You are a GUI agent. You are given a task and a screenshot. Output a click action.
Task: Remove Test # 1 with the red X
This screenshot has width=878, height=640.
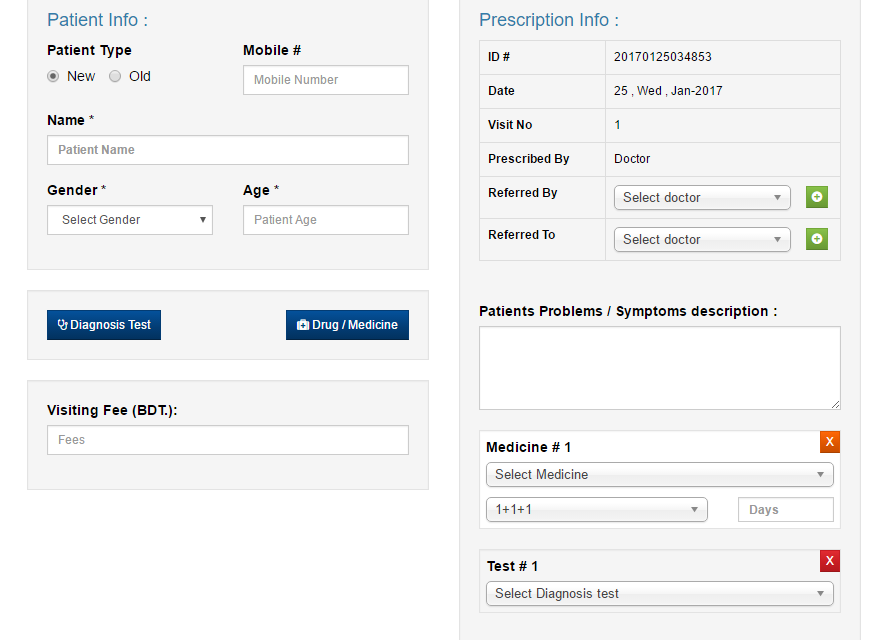tap(830, 561)
